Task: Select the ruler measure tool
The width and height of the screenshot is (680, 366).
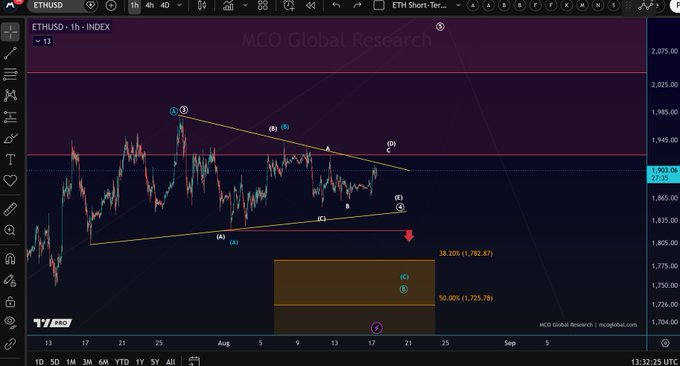Action: pos(10,209)
